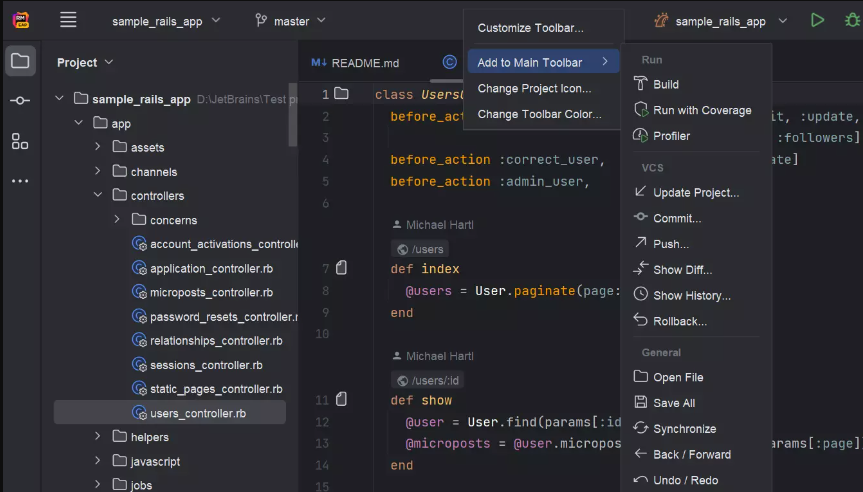Click the More tool windows ellipsis icon

click(x=20, y=181)
